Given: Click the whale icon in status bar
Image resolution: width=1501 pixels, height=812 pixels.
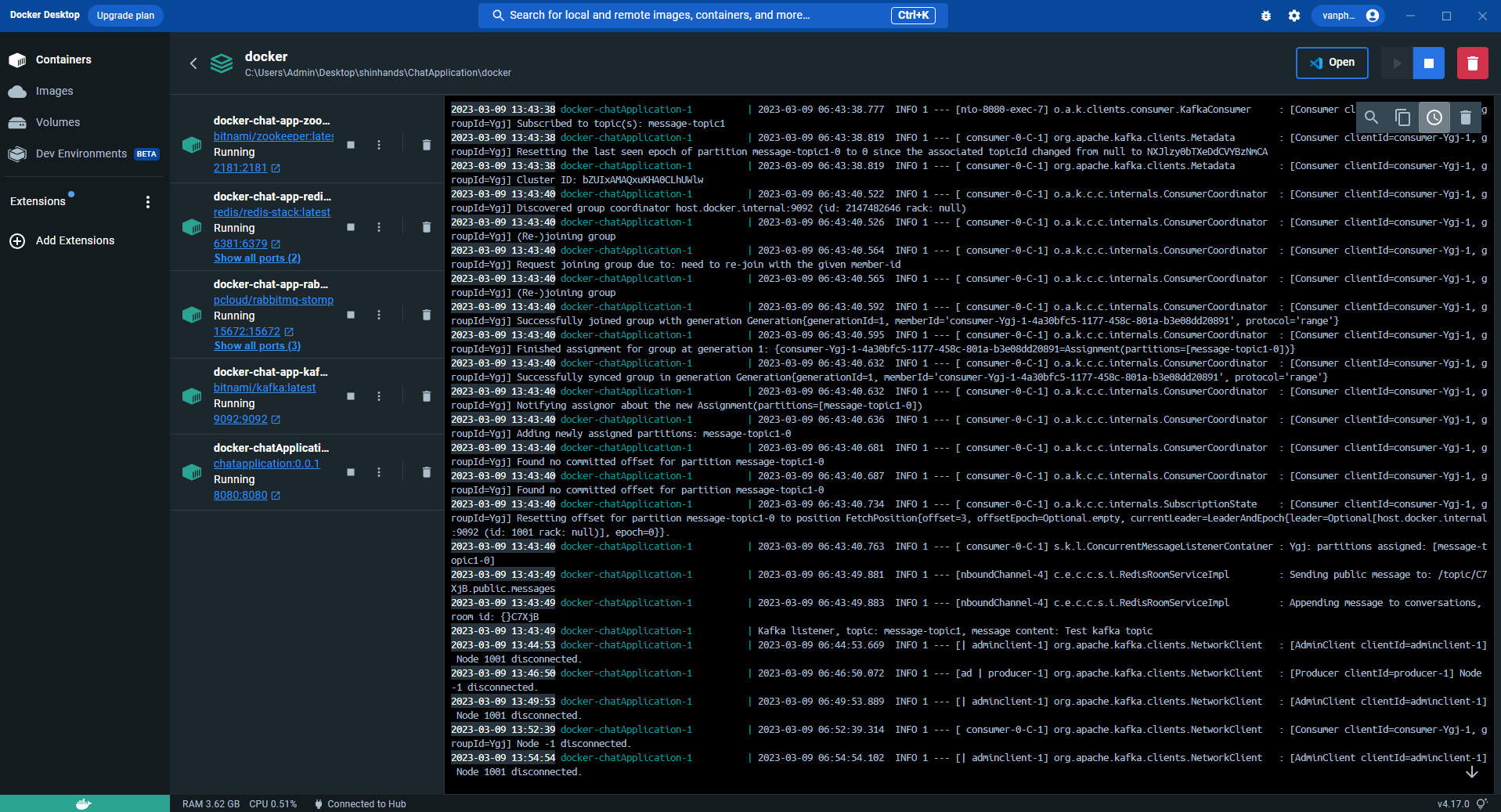Looking at the screenshot, I should [x=84, y=803].
